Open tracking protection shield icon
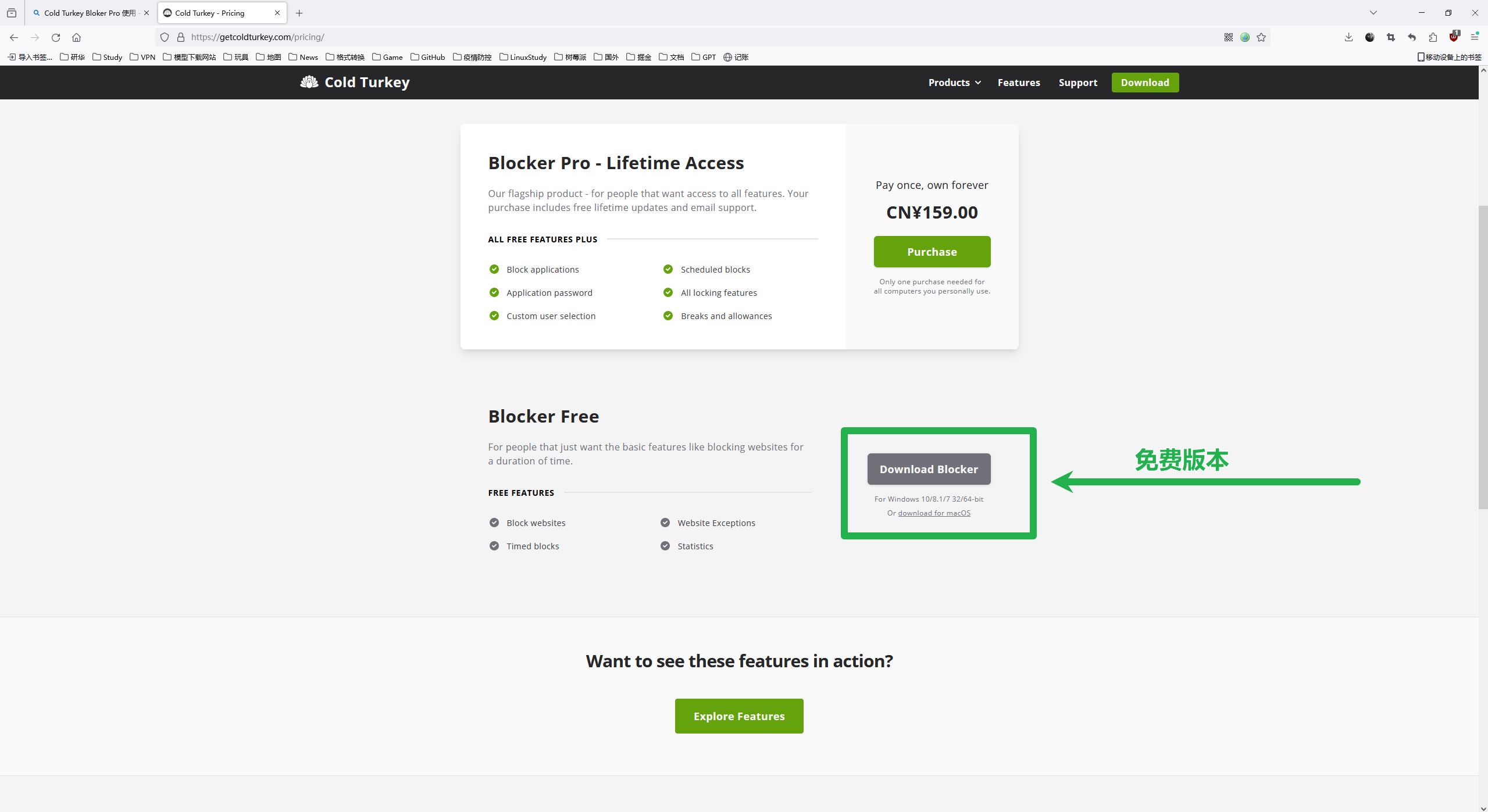Image resolution: width=1488 pixels, height=812 pixels. [x=165, y=37]
